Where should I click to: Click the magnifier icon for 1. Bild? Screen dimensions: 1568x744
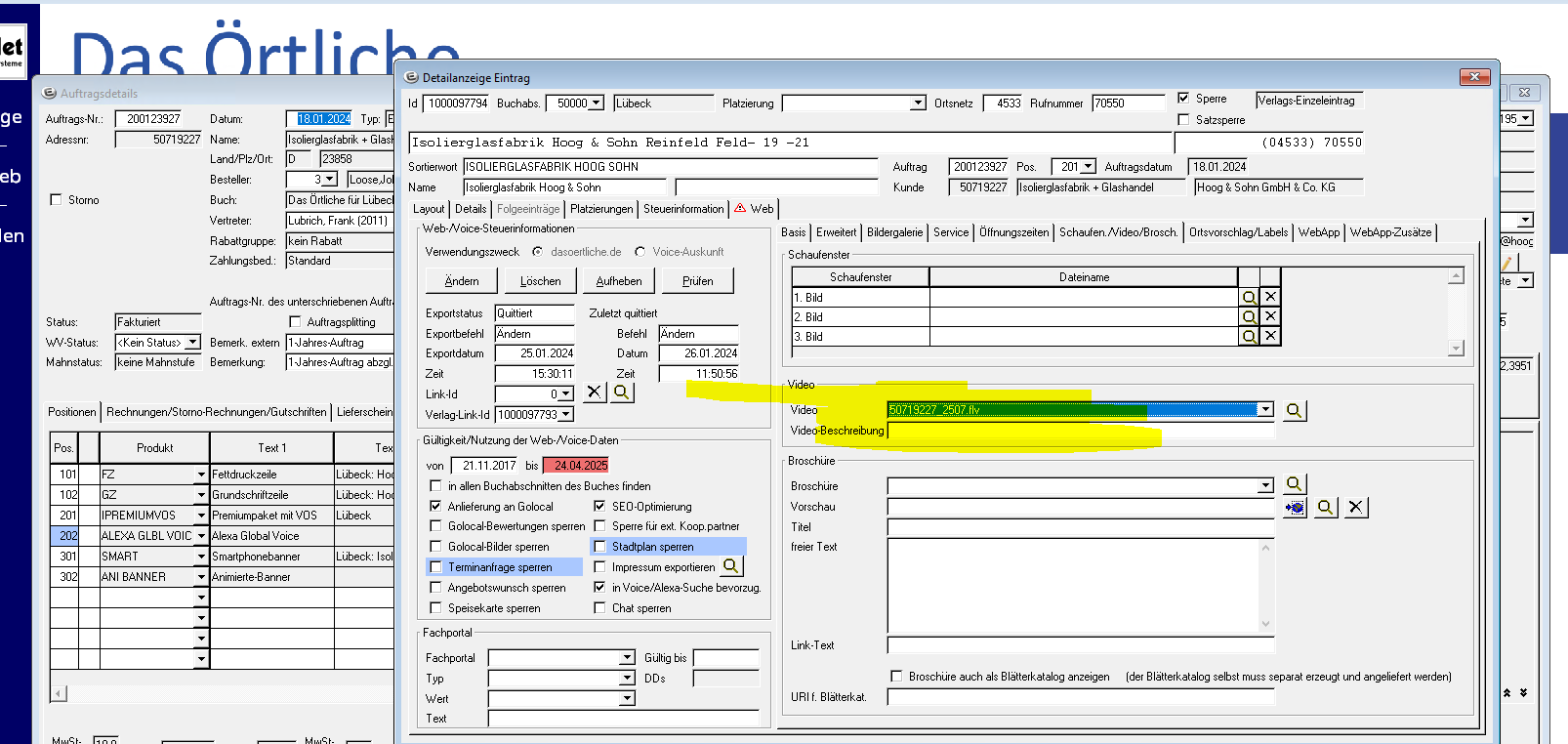coord(1249,297)
